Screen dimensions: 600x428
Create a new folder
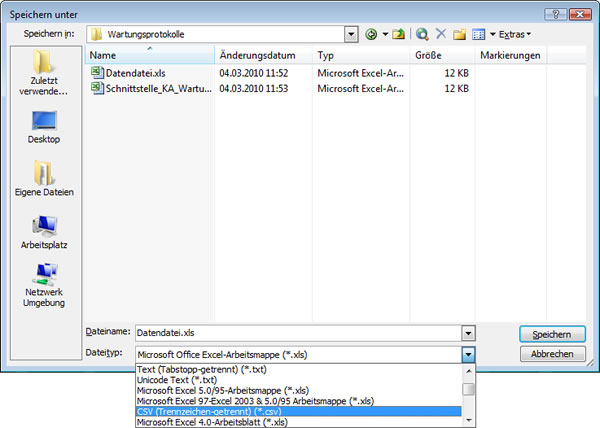click(459, 34)
